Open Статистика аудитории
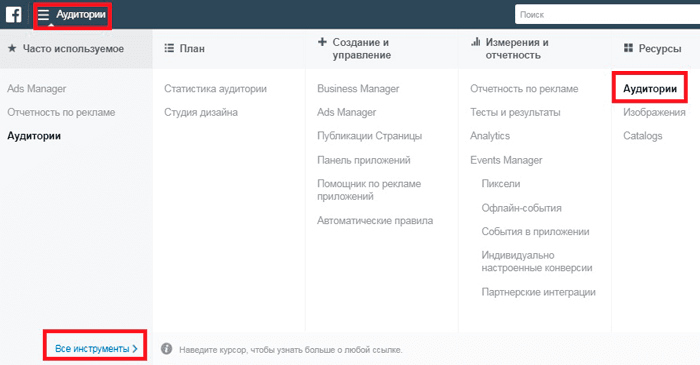This screenshot has height=365, width=700. [x=215, y=88]
